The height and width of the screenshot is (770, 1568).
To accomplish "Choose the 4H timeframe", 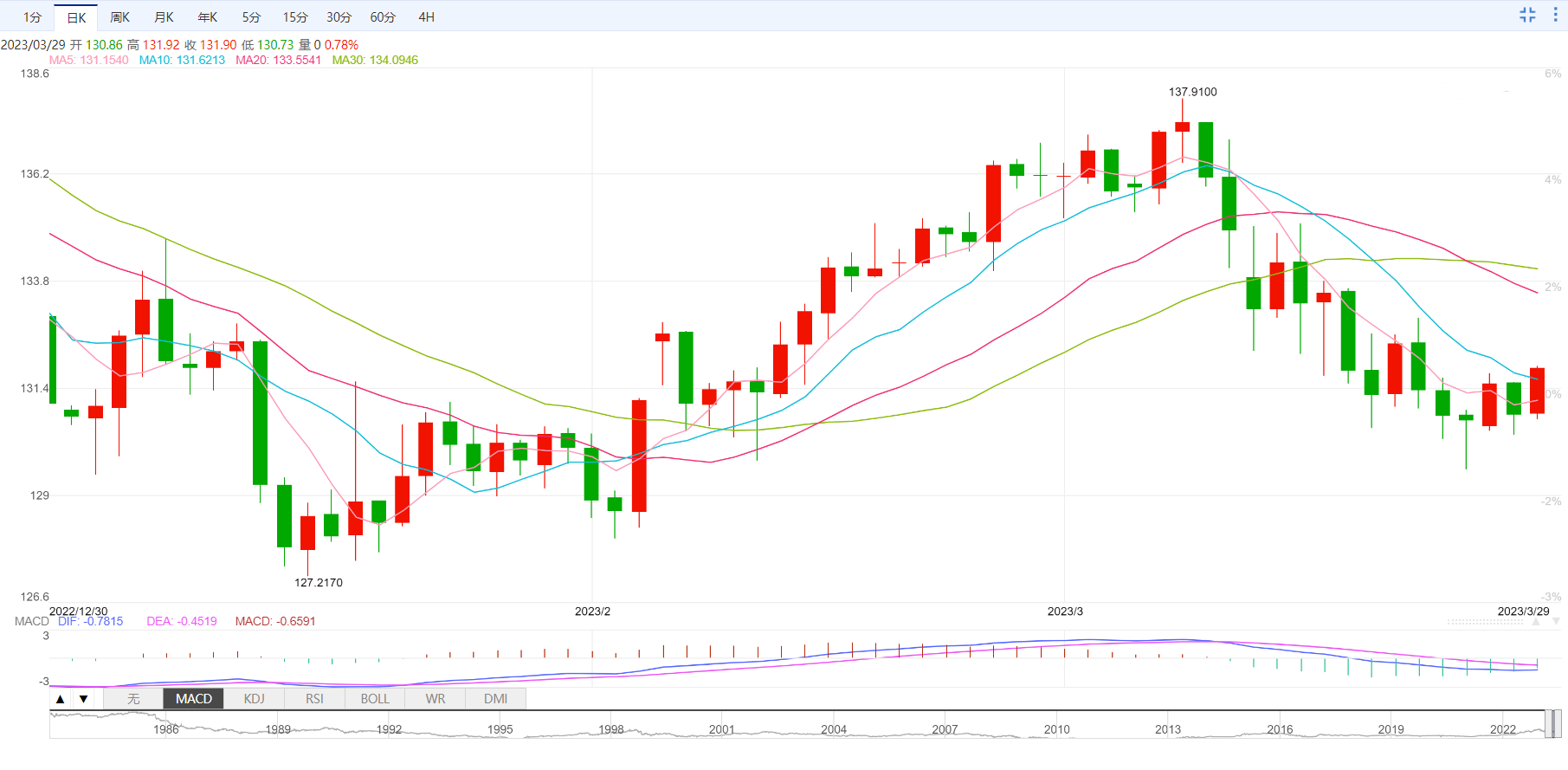I will [x=426, y=17].
